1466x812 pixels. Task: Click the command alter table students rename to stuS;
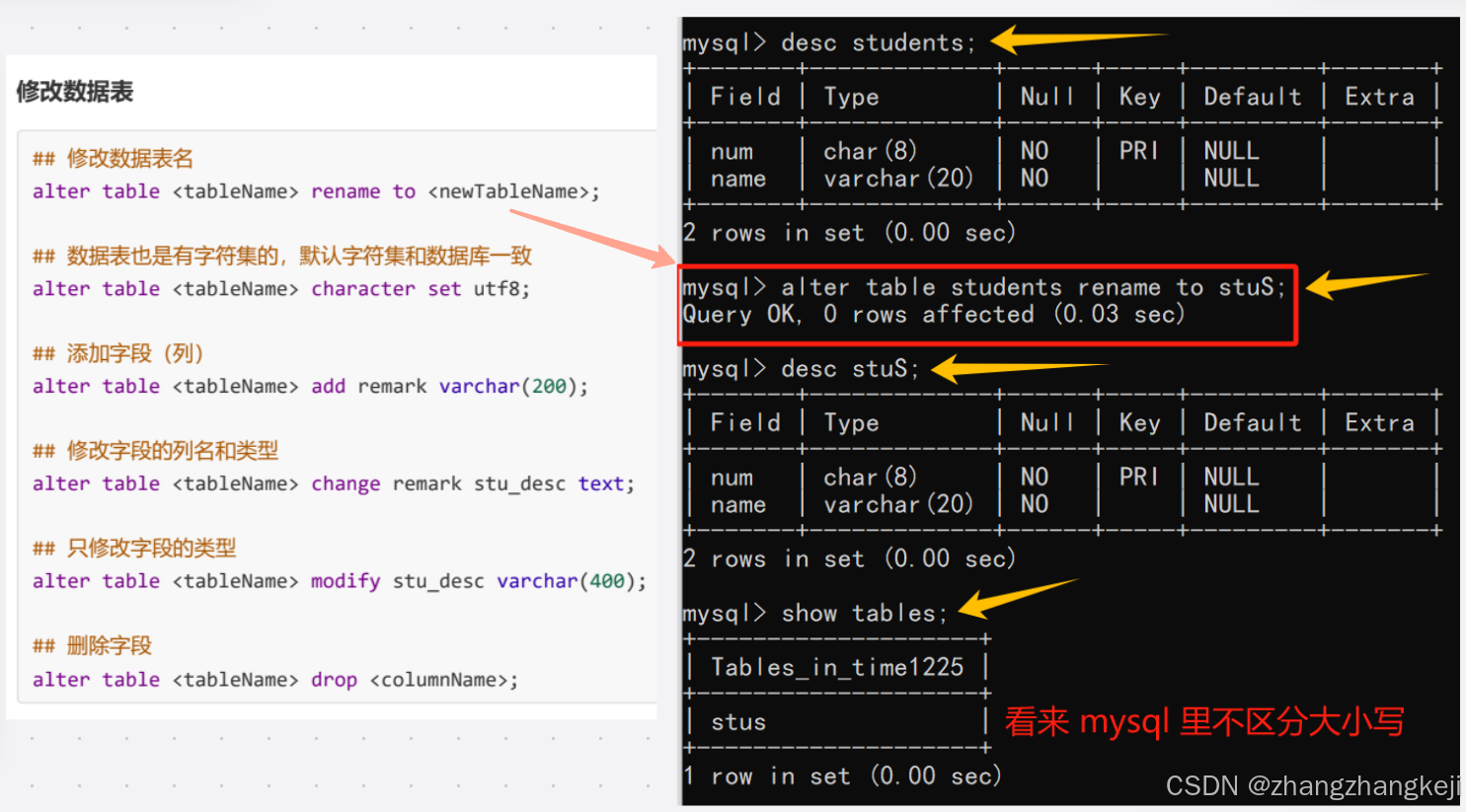(1034, 287)
